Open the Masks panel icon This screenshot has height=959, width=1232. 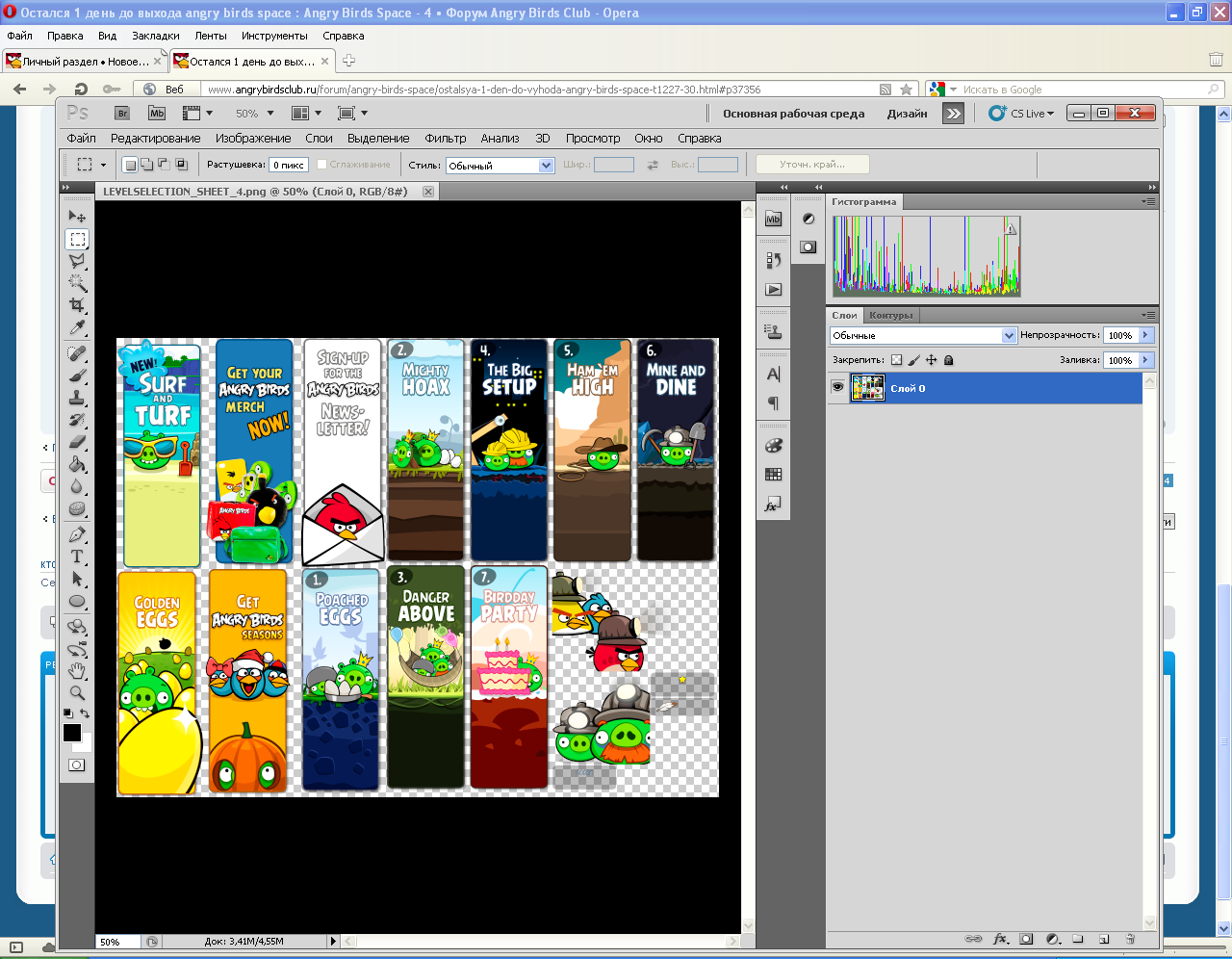coord(808,247)
